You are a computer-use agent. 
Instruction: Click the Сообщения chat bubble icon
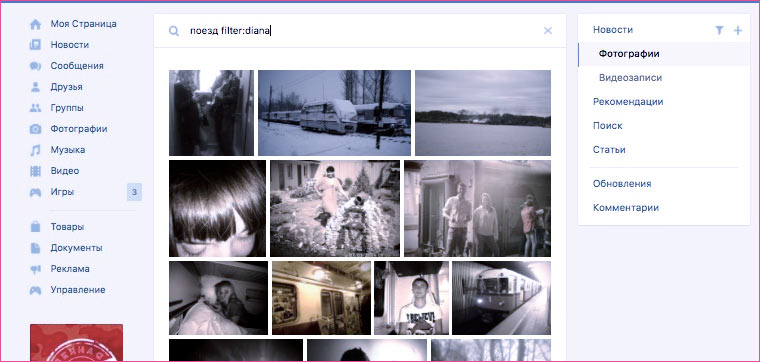coord(35,66)
